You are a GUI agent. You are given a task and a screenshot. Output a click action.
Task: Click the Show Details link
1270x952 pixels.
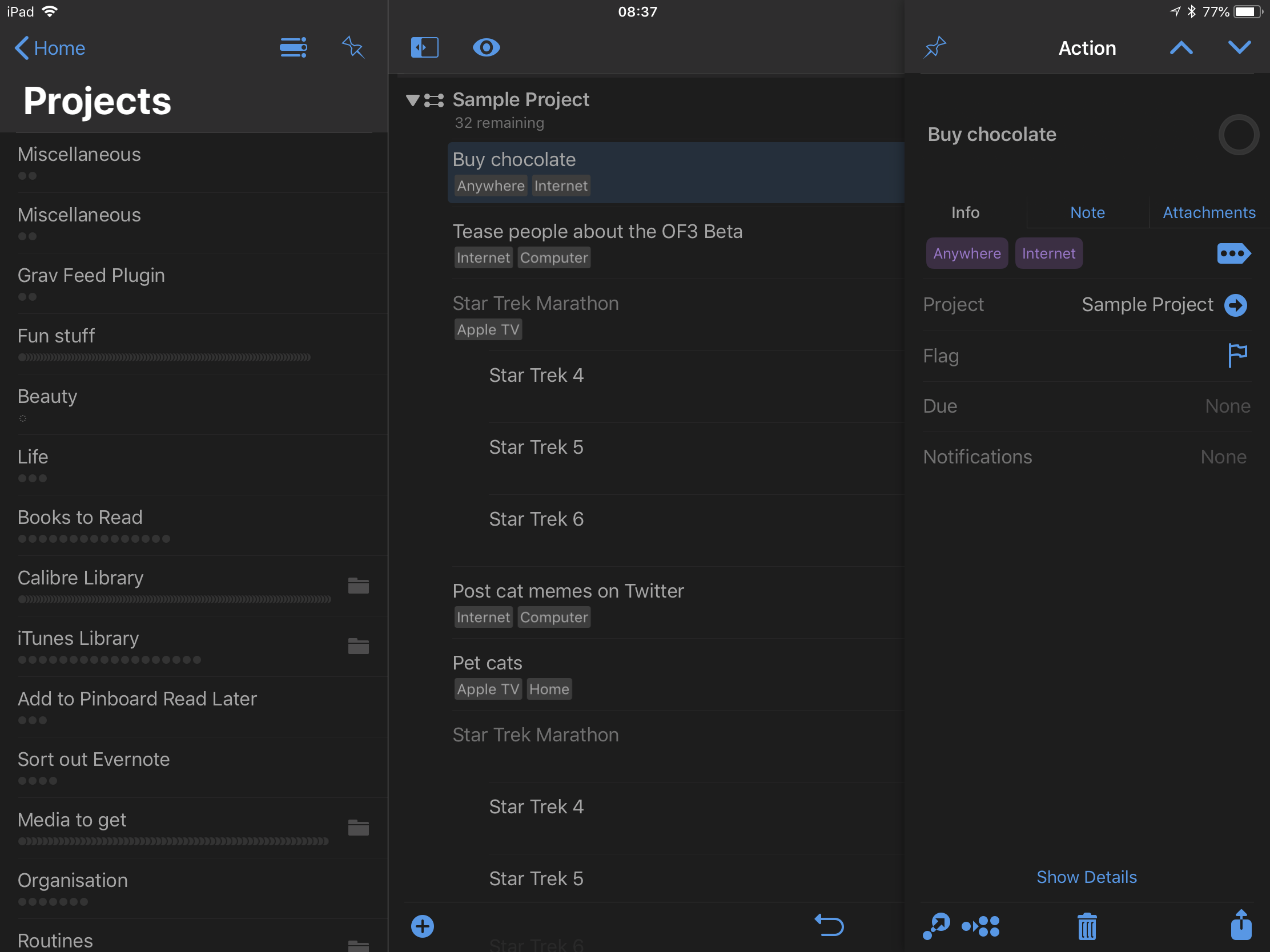1086,877
